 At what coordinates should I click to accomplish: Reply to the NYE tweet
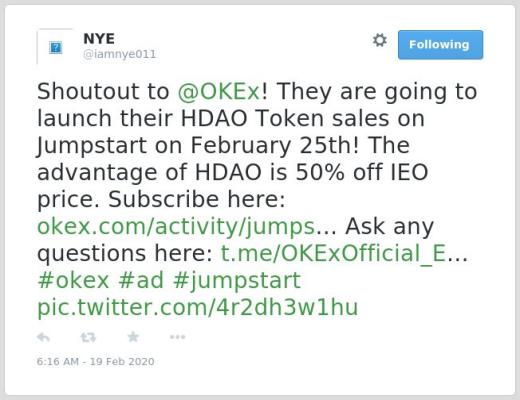tap(43, 337)
